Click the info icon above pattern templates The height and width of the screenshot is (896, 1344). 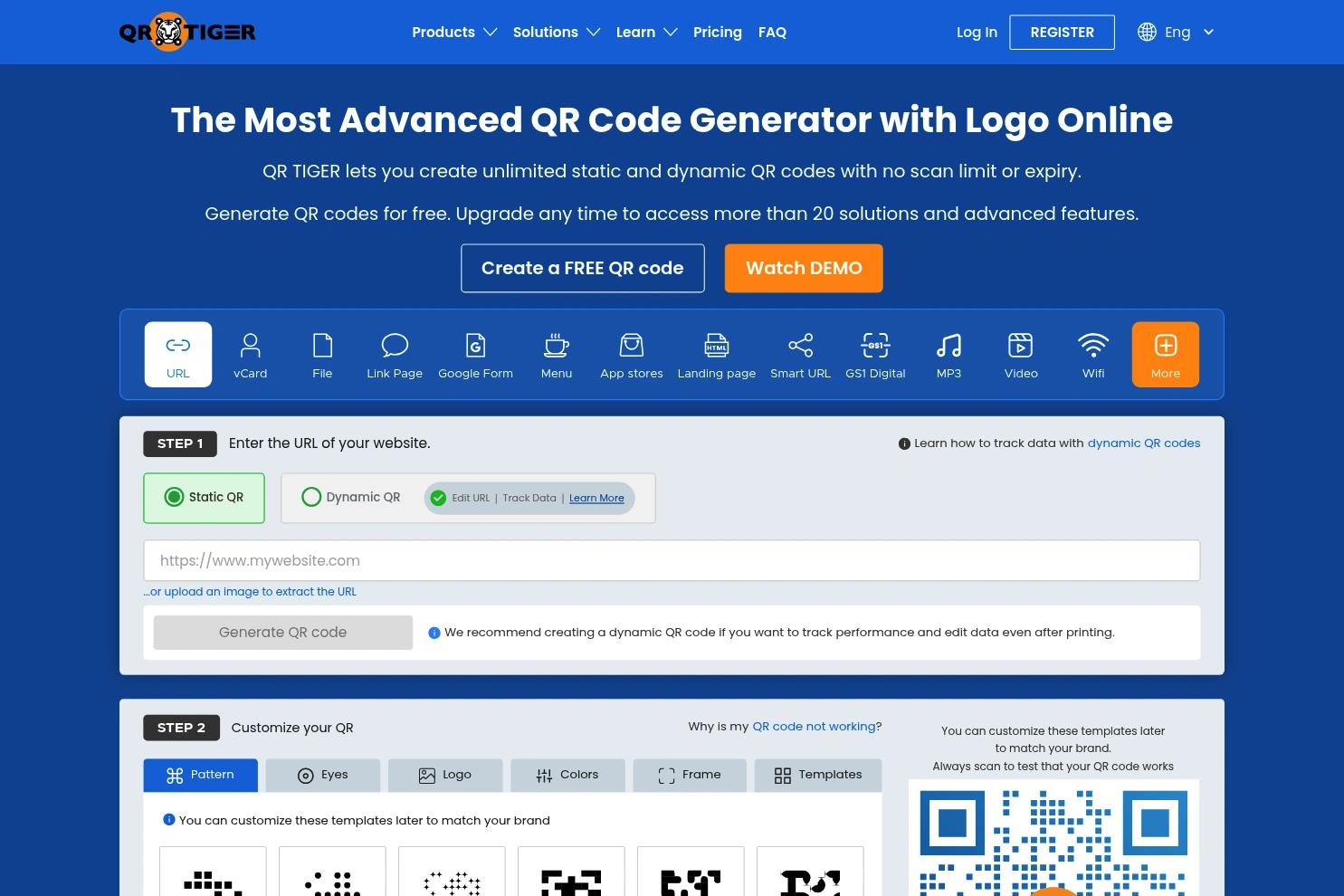pos(168,820)
